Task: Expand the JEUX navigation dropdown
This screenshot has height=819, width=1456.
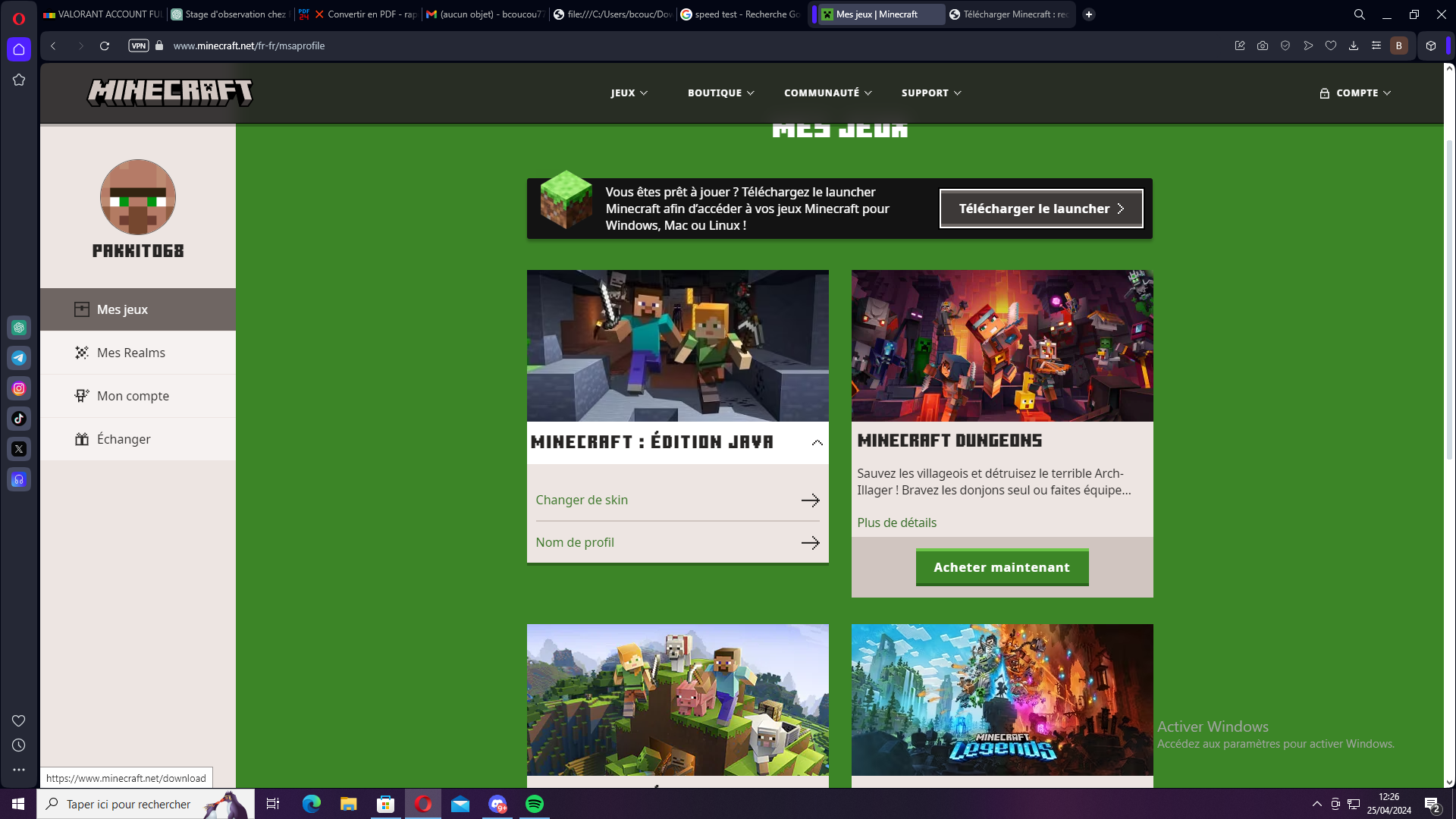Action: point(629,93)
